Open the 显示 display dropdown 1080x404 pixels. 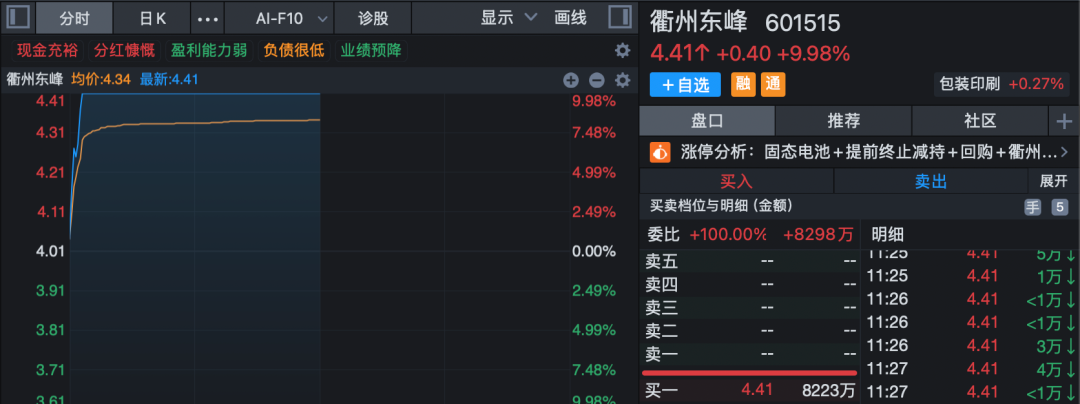[x=508, y=18]
